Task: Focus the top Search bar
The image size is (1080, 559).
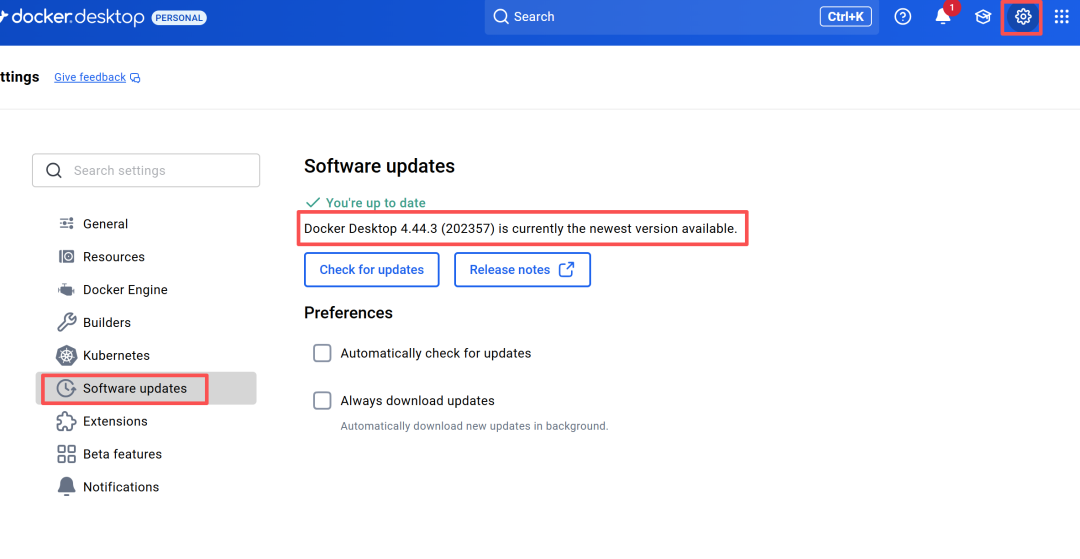Action: tap(681, 17)
